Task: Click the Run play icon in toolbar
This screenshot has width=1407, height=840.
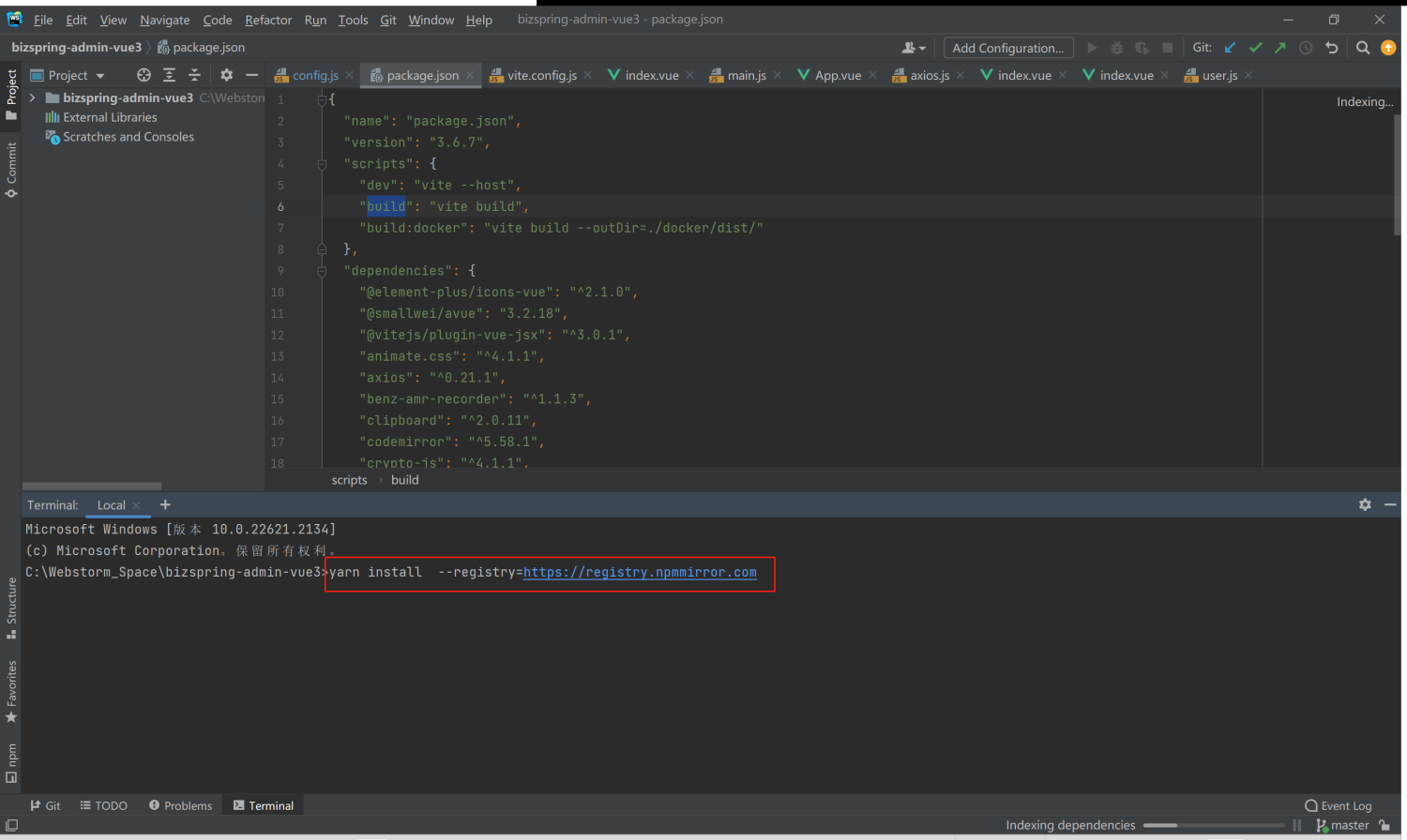Action: [1092, 48]
